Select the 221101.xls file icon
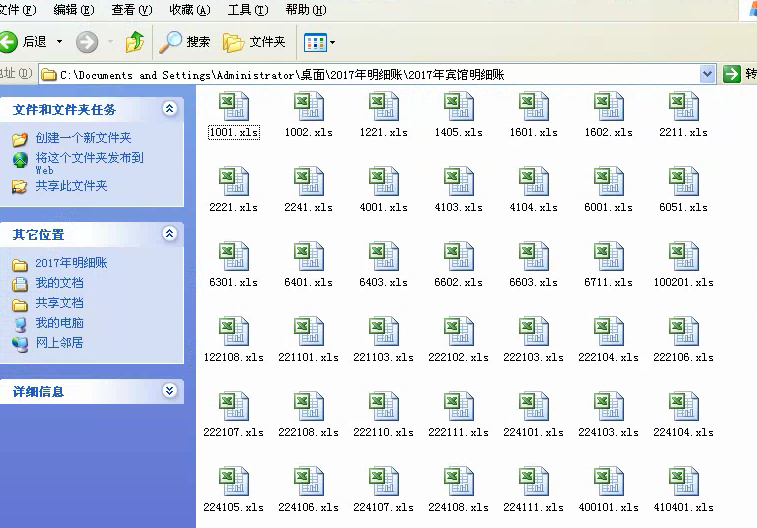 pos(309,331)
